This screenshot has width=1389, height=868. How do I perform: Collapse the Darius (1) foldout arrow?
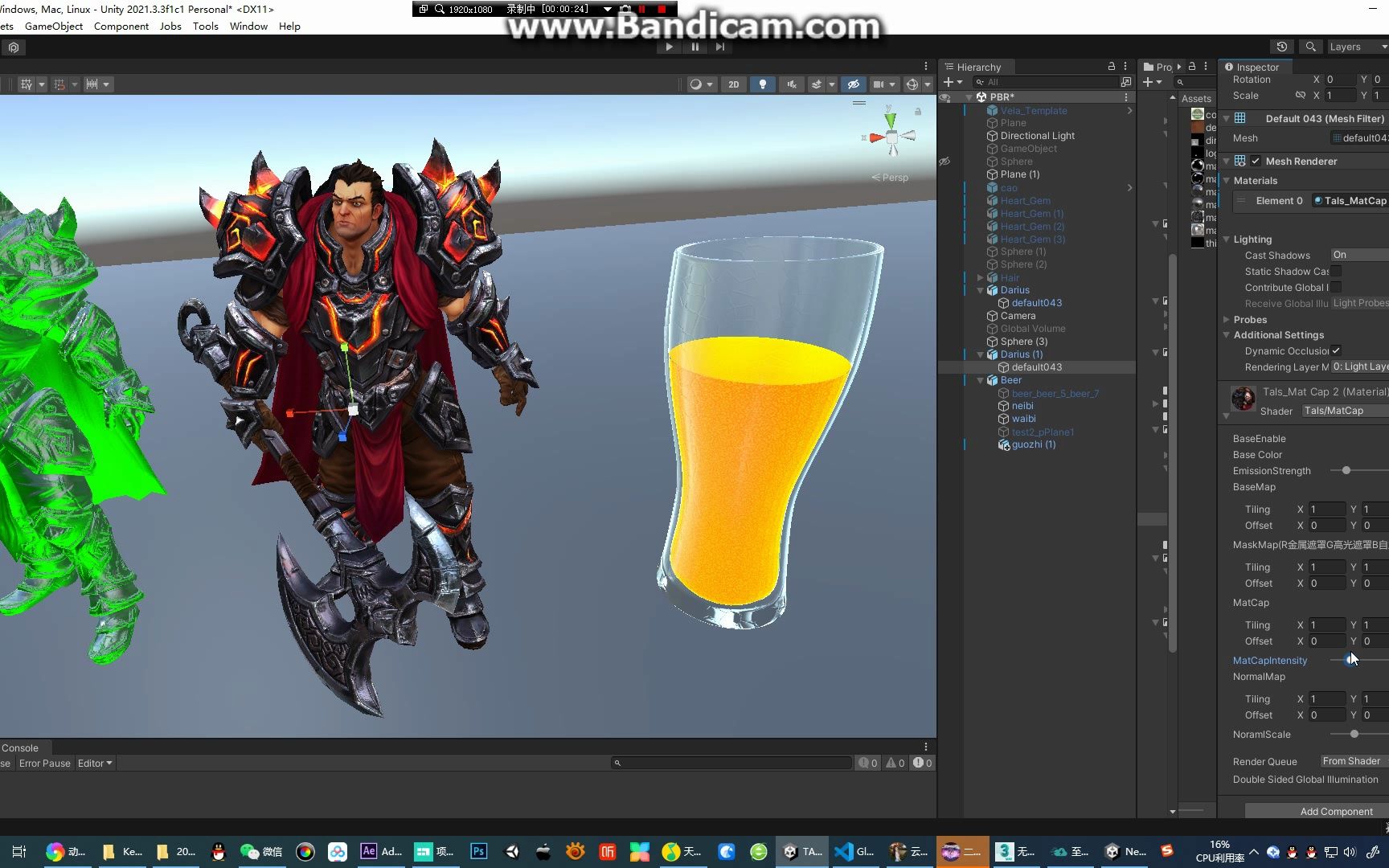click(981, 354)
